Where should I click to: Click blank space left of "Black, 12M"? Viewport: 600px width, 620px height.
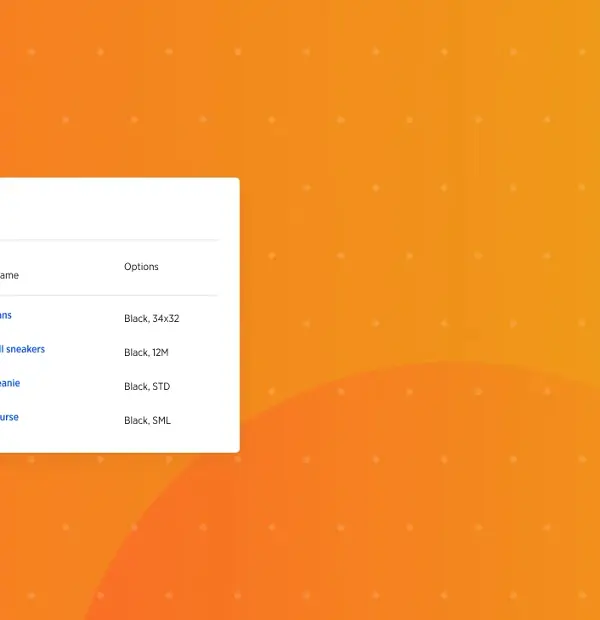[x=90, y=353]
